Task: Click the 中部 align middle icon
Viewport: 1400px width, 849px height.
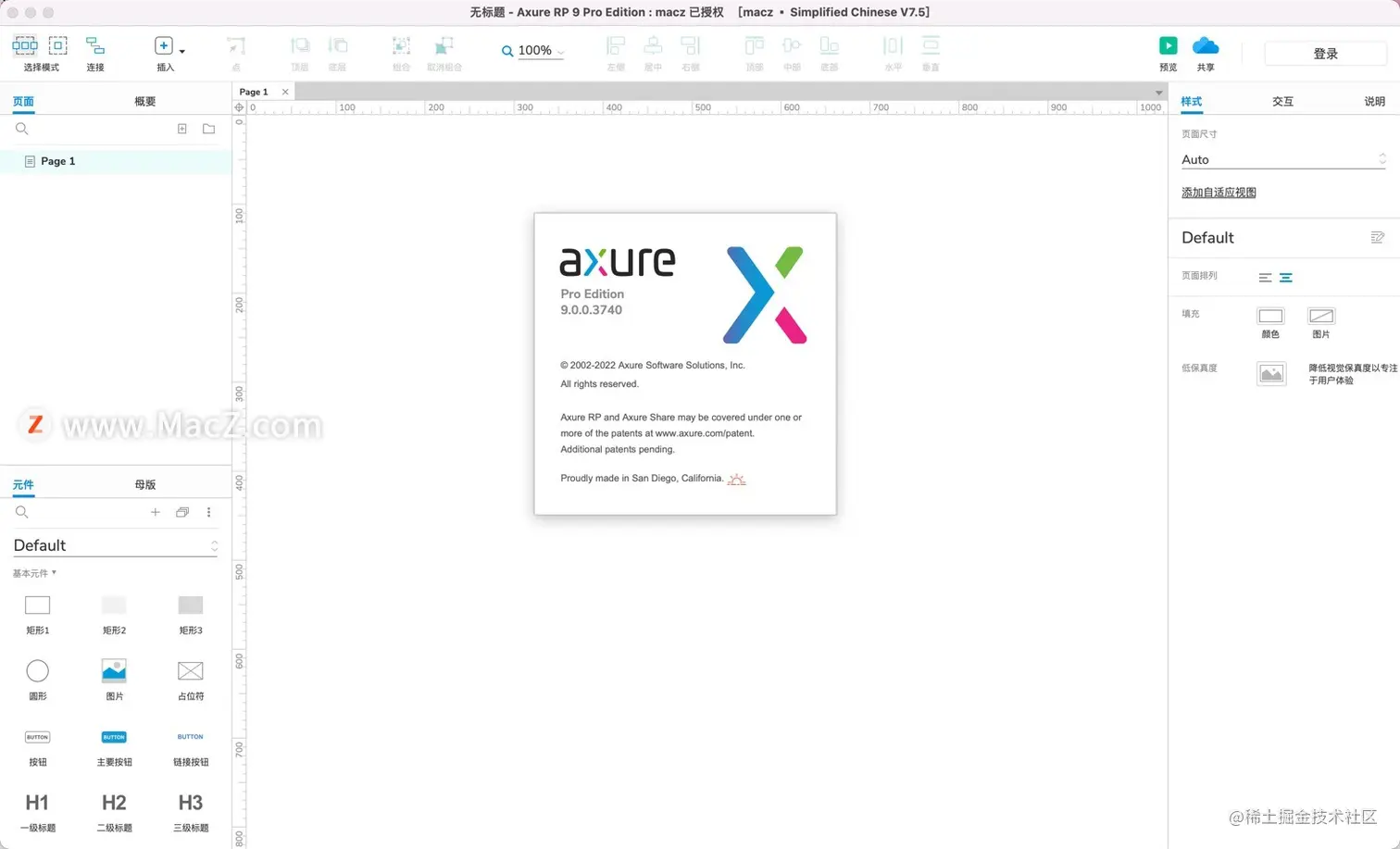Action: [x=792, y=45]
